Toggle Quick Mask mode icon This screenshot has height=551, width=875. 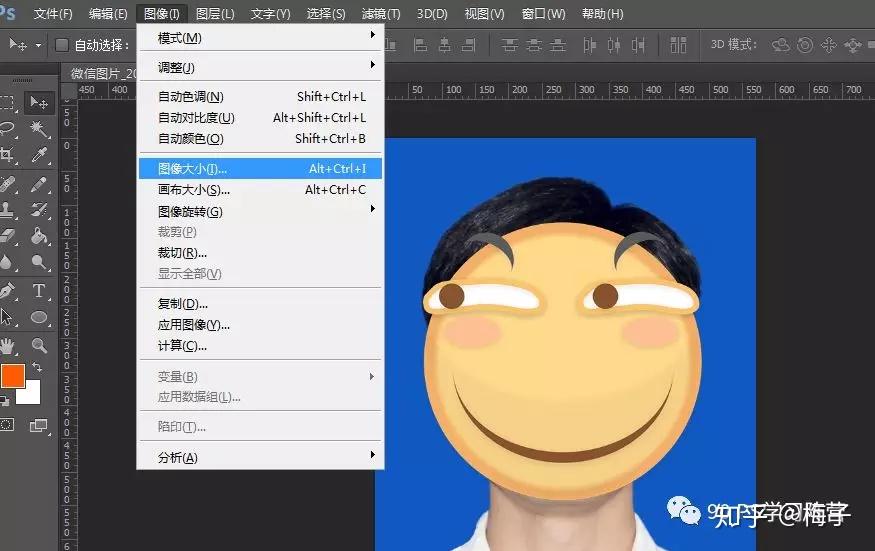(7, 425)
